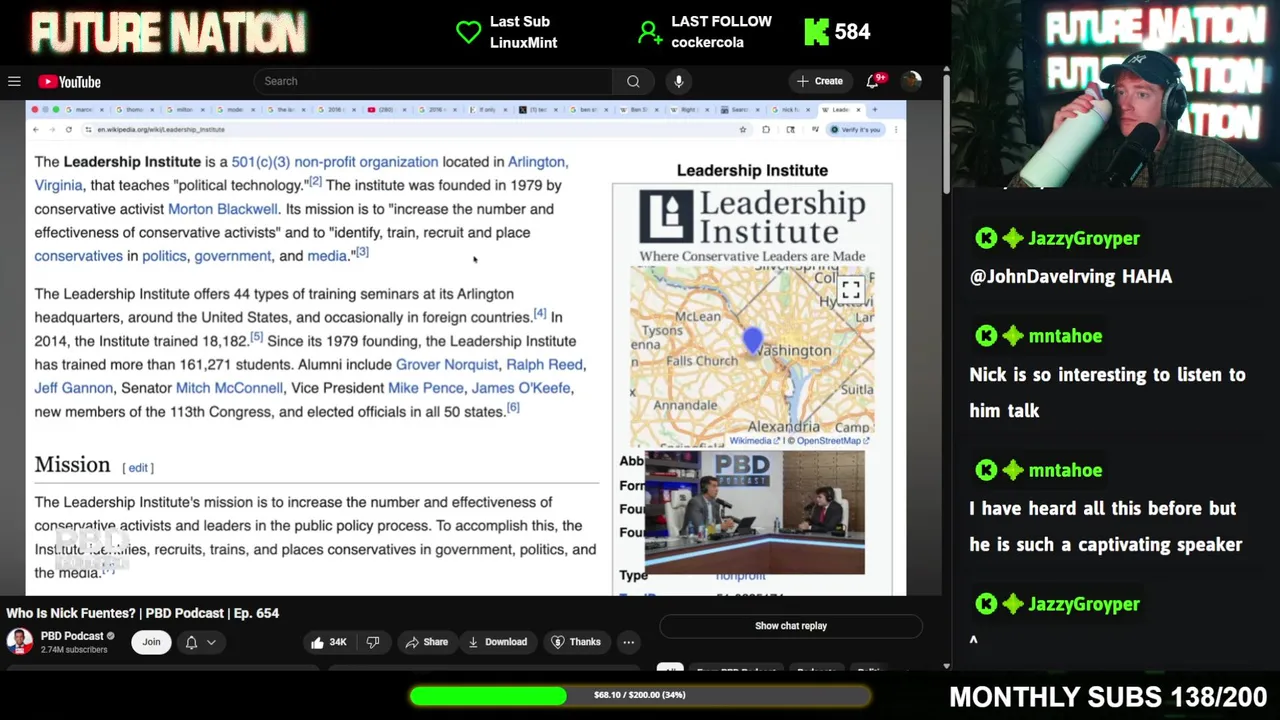Like the video with 34K likes
1280x720 pixels.
[x=327, y=642]
